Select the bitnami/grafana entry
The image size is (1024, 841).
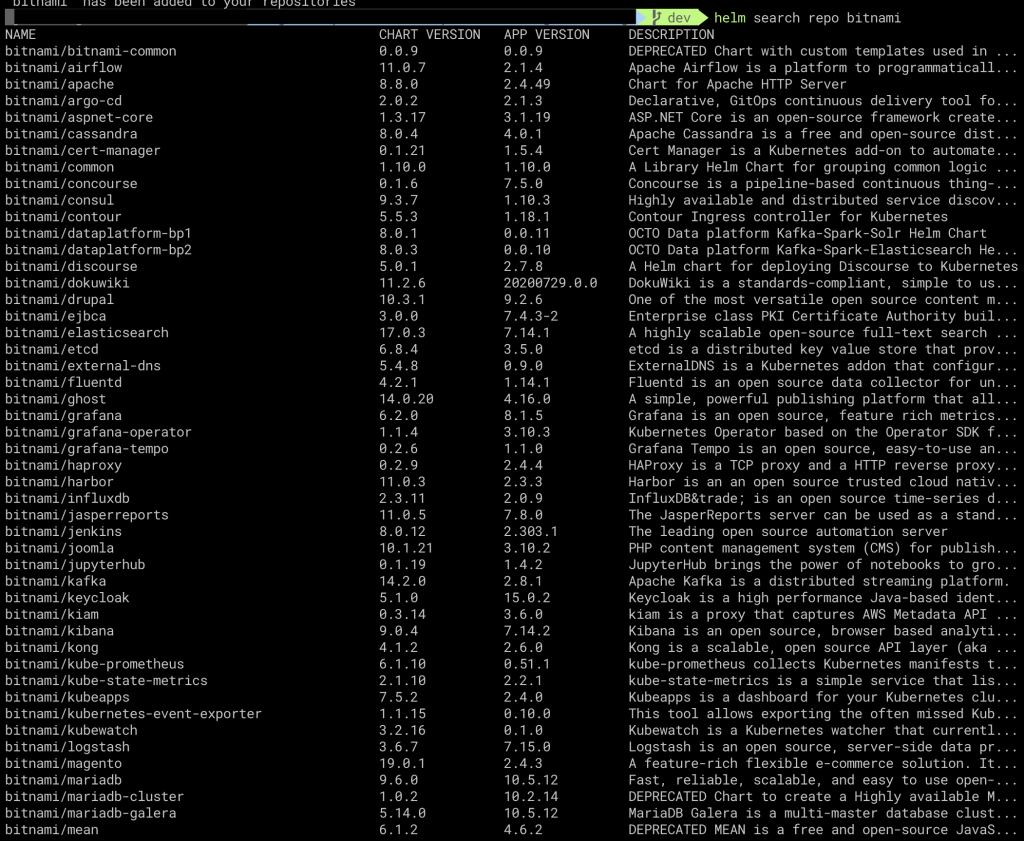tap(63, 416)
